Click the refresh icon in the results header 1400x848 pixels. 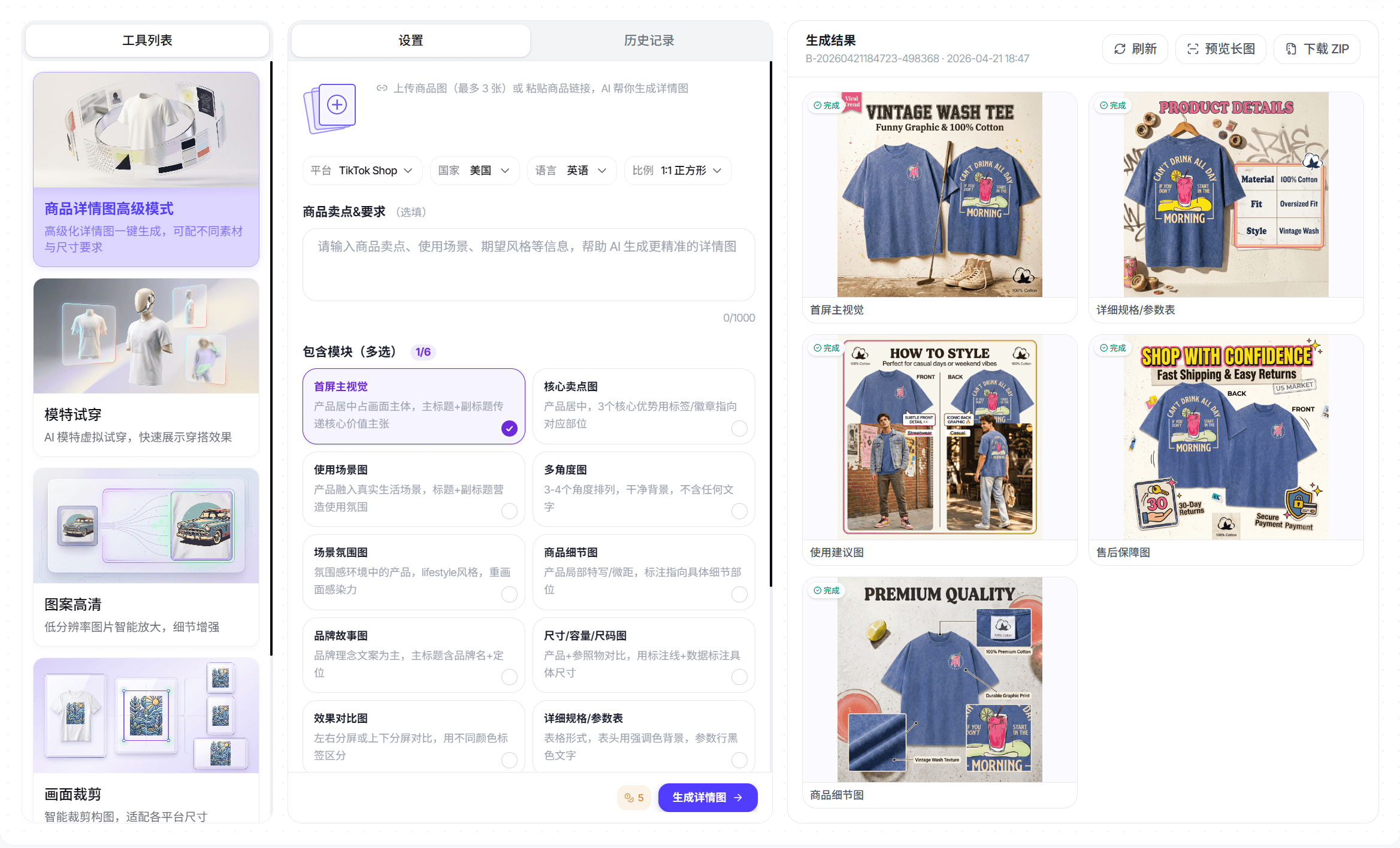[1119, 49]
